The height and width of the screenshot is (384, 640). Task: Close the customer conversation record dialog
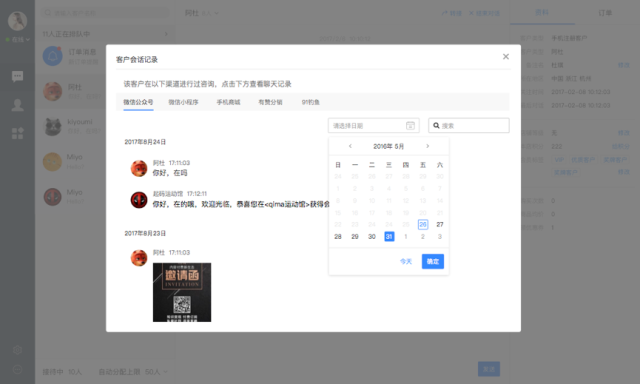point(506,56)
